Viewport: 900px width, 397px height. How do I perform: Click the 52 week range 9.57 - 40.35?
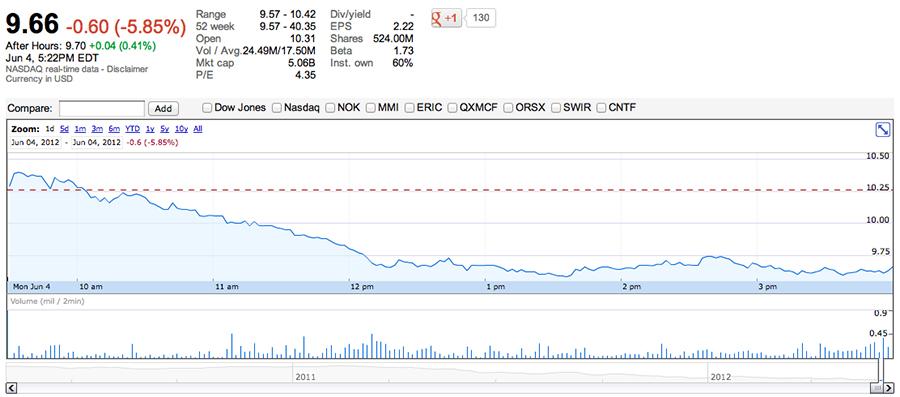(288, 26)
